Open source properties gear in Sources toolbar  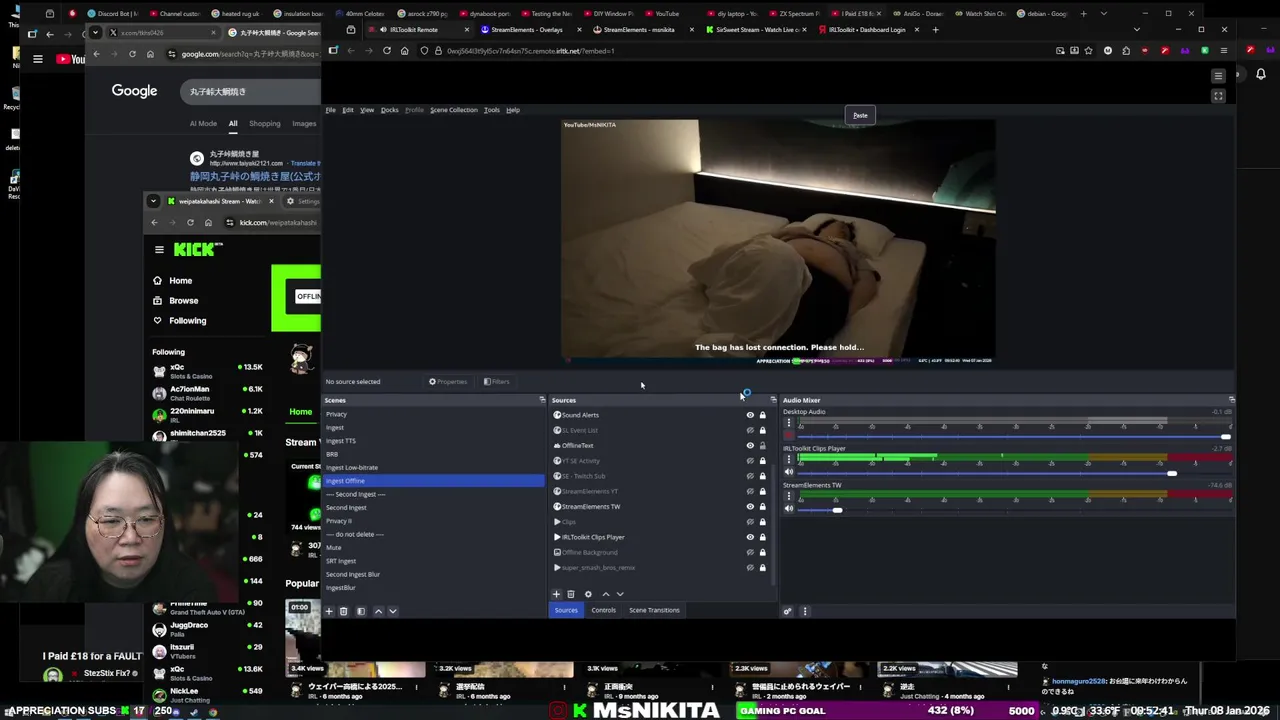[588, 594]
